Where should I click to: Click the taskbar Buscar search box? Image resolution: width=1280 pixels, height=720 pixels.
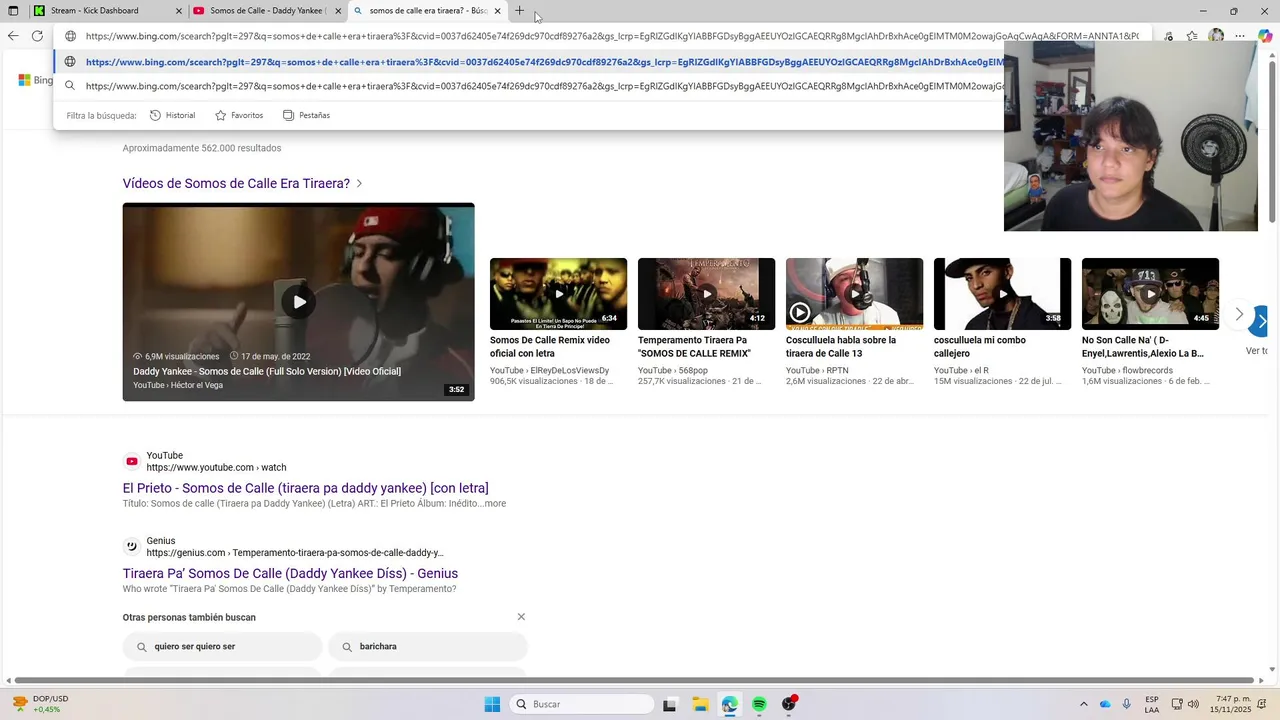tap(583, 704)
